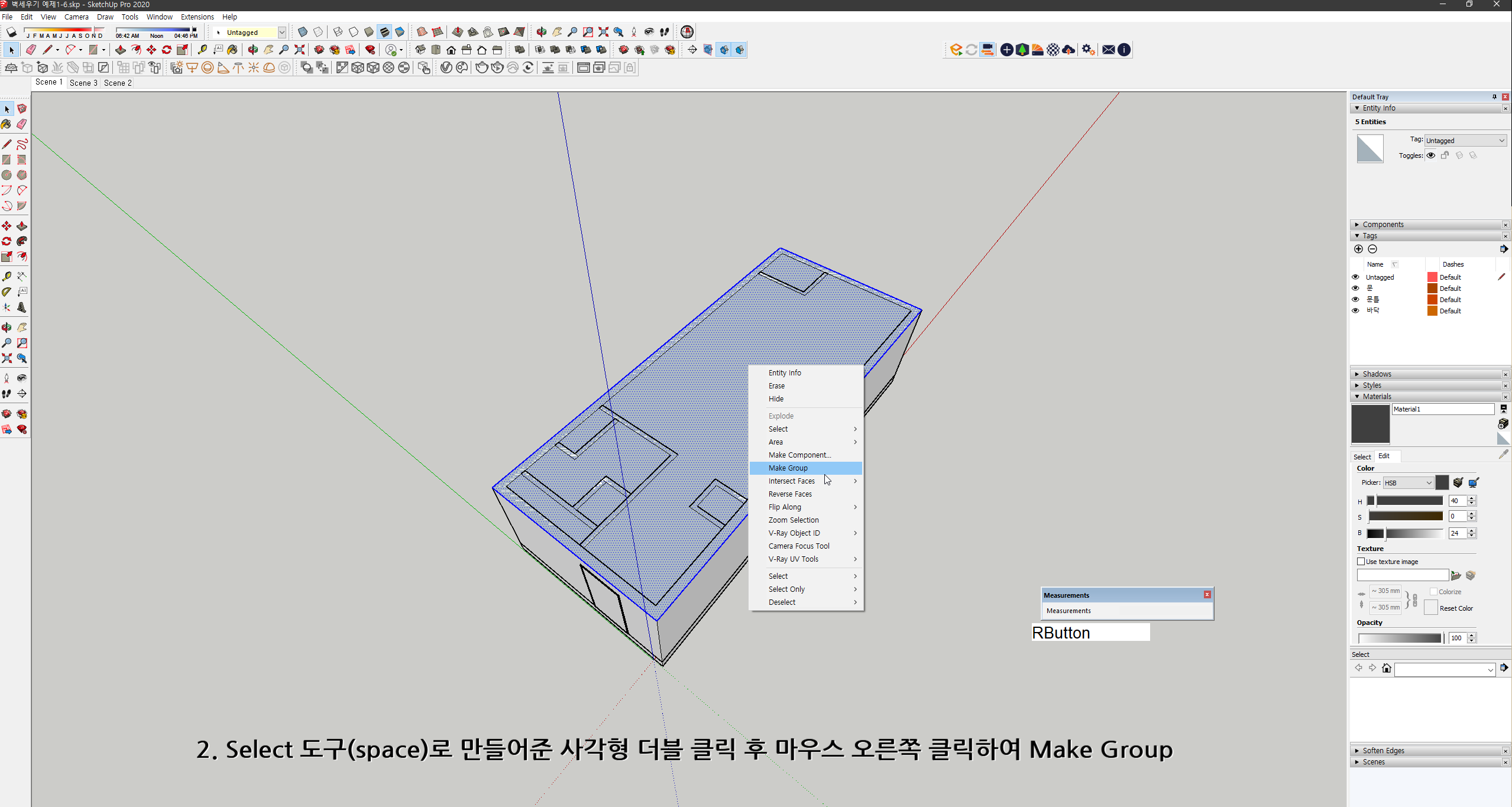Screen dimensions: 1512x807
Task: Add a new tag with the plus icon
Action: [1358, 249]
